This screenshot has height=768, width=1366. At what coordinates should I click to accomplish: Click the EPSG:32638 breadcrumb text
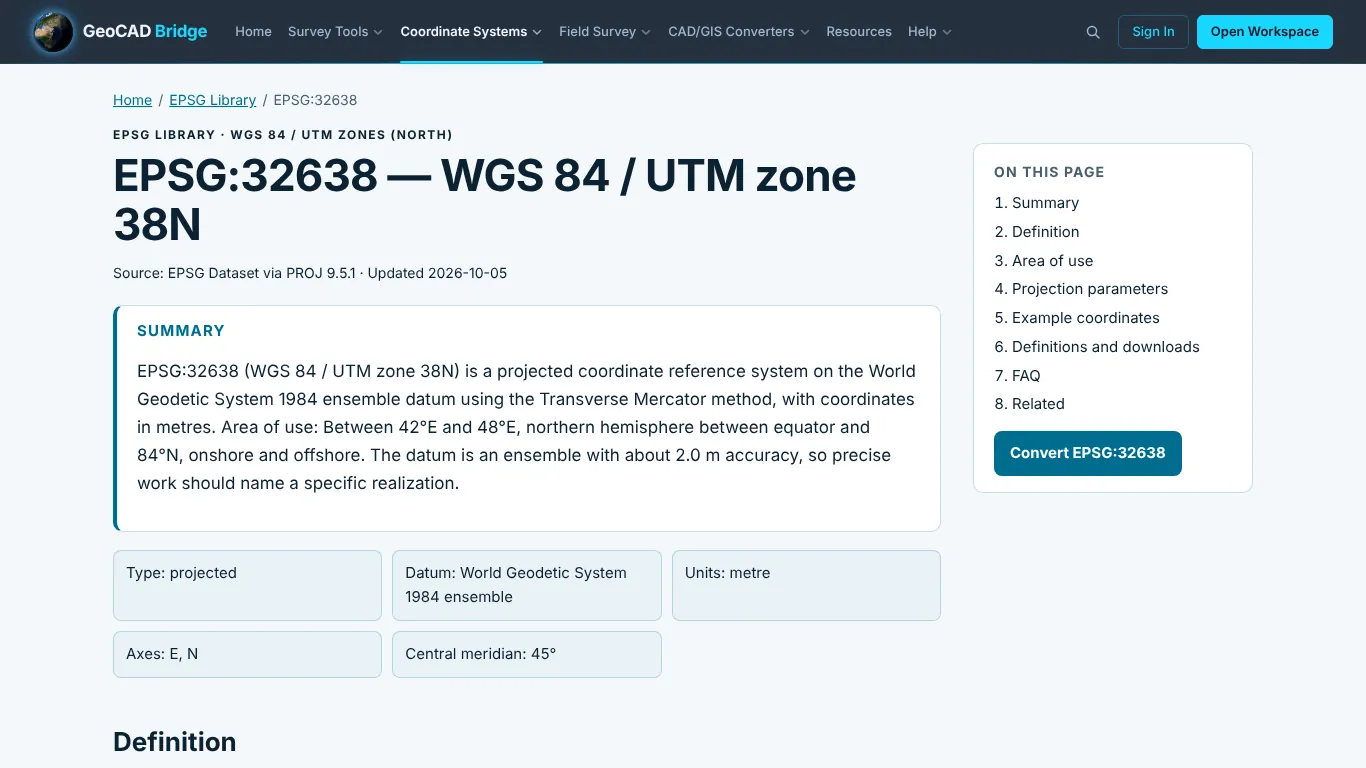click(x=315, y=100)
